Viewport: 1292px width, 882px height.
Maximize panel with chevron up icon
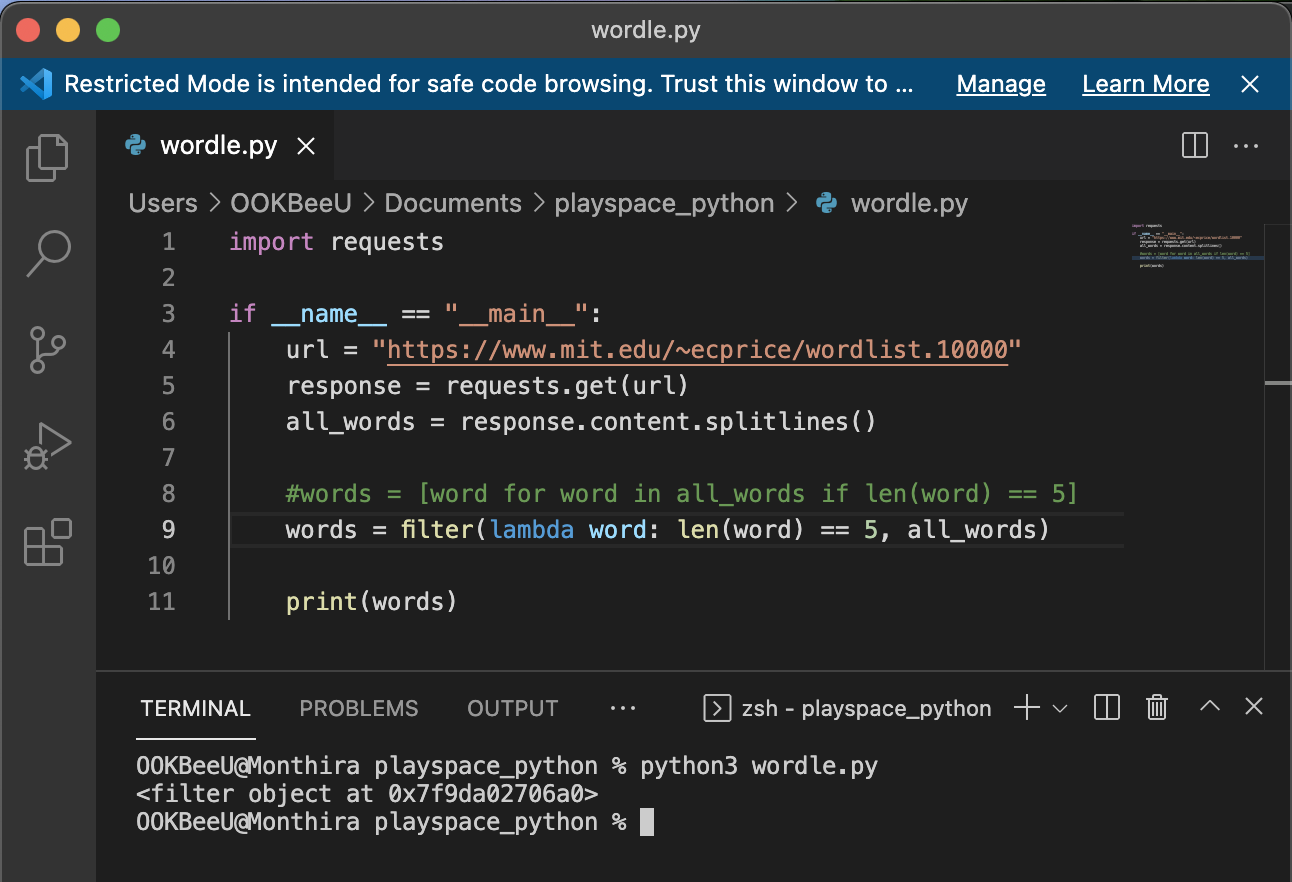tap(1208, 707)
